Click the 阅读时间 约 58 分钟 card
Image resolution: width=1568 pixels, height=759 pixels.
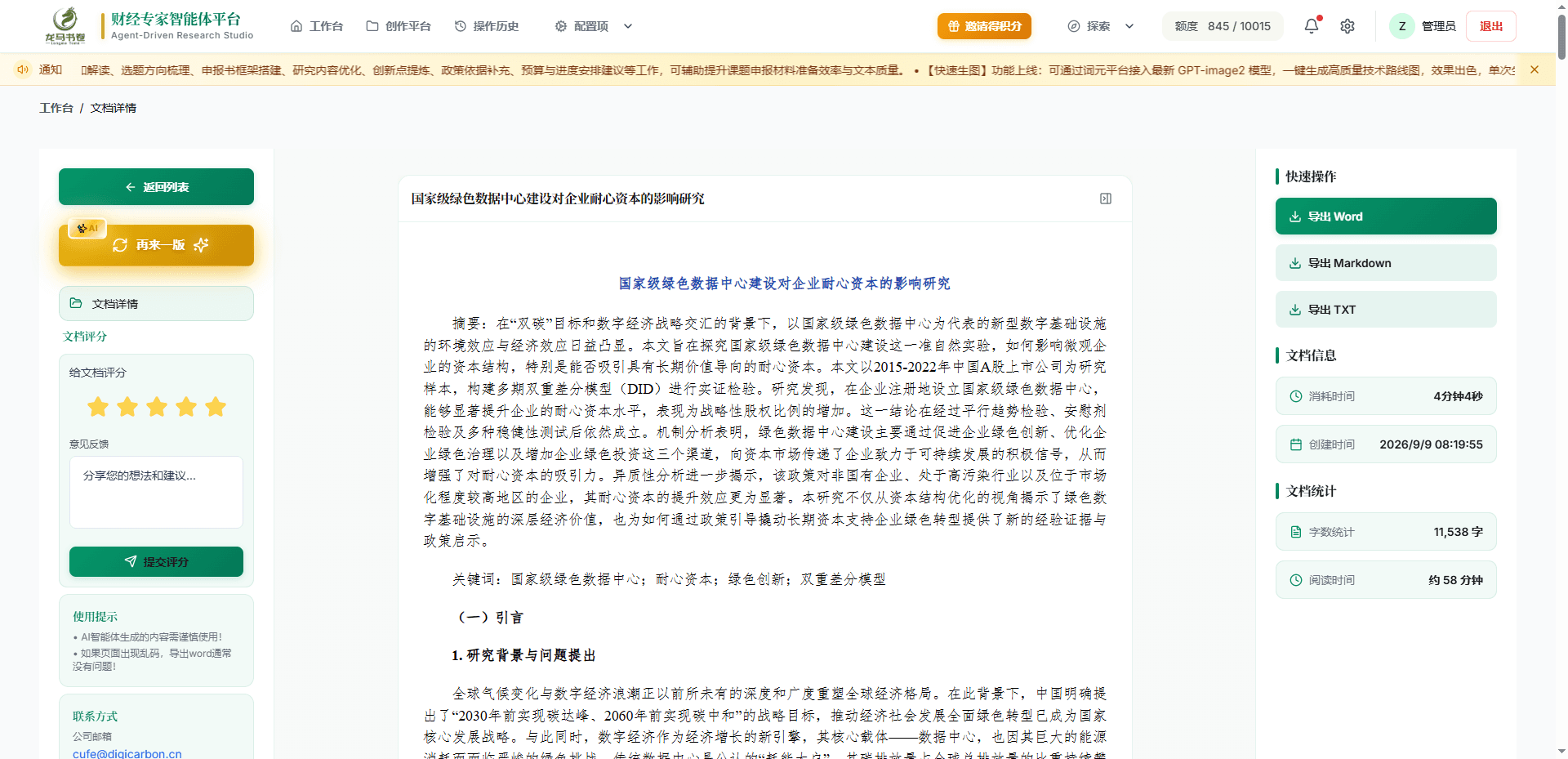click(1386, 580)
